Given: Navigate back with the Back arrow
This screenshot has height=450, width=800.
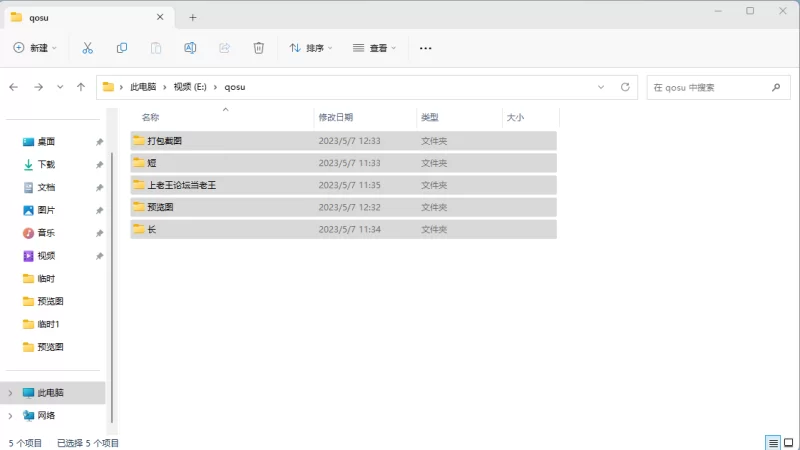Looking at the screenshot, I should [x=14, y=87].
